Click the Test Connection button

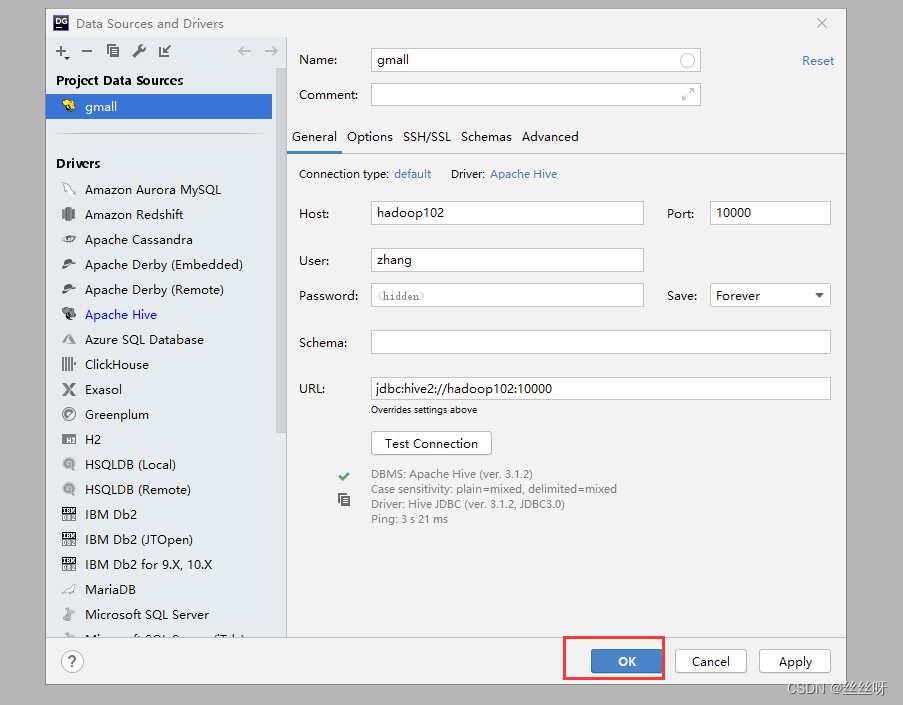click(431, 444)
